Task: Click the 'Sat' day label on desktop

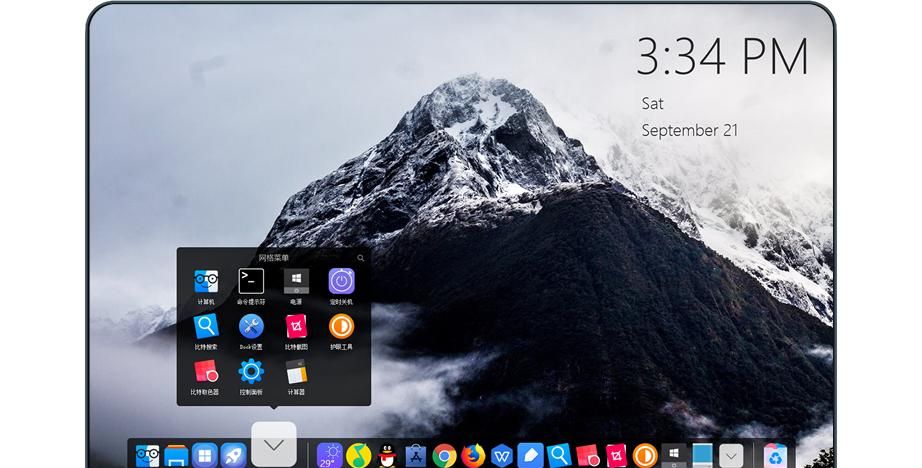Action: (652, 104)
